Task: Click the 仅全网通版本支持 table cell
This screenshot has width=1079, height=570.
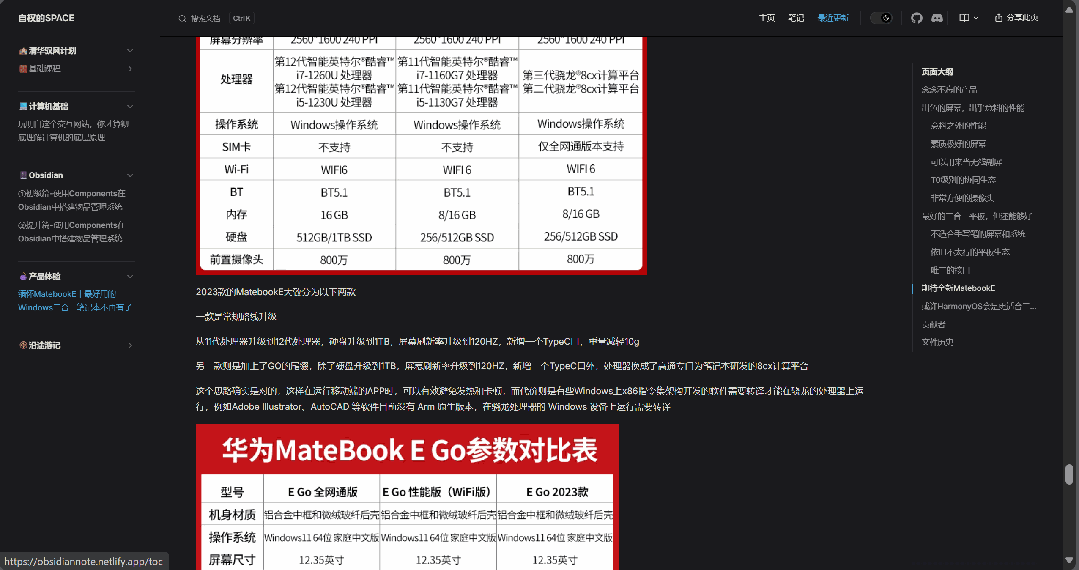Action: click(581, 147)
